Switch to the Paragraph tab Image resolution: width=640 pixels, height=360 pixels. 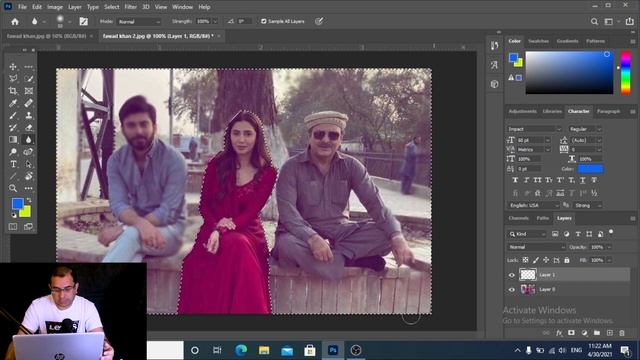click(608, 111)
